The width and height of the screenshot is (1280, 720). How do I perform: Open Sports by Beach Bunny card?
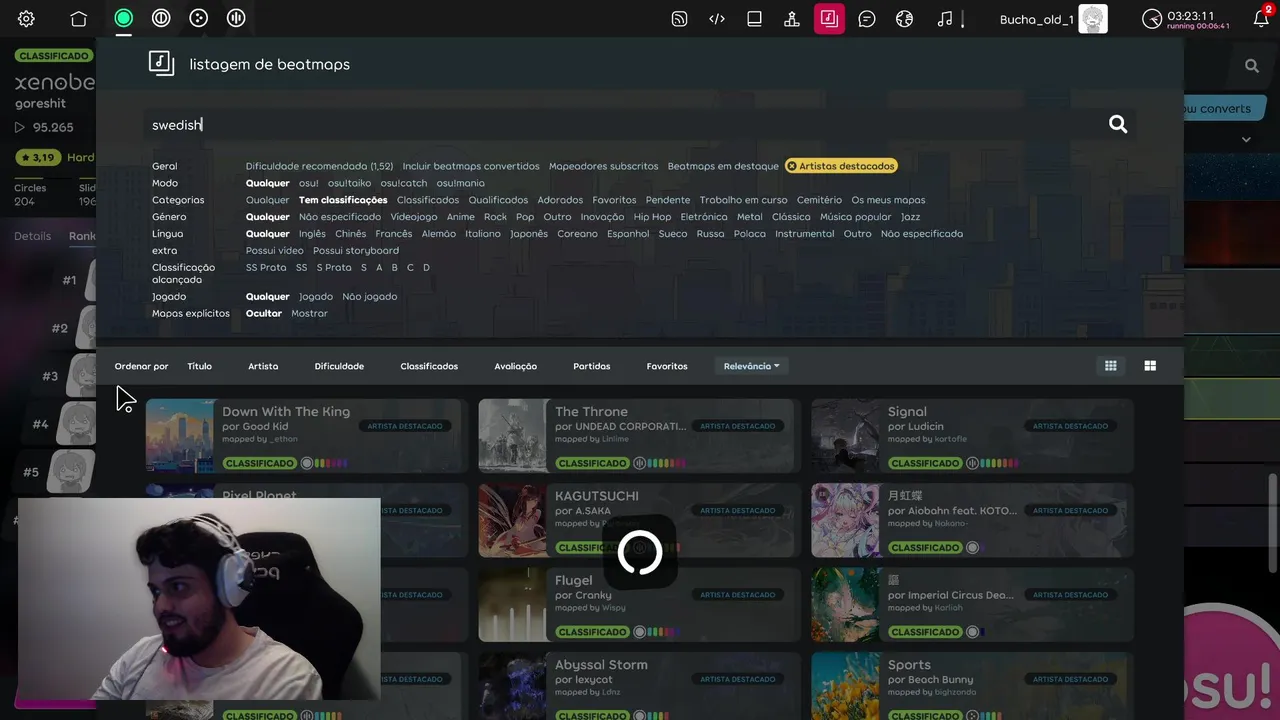[x=972, y=686]
